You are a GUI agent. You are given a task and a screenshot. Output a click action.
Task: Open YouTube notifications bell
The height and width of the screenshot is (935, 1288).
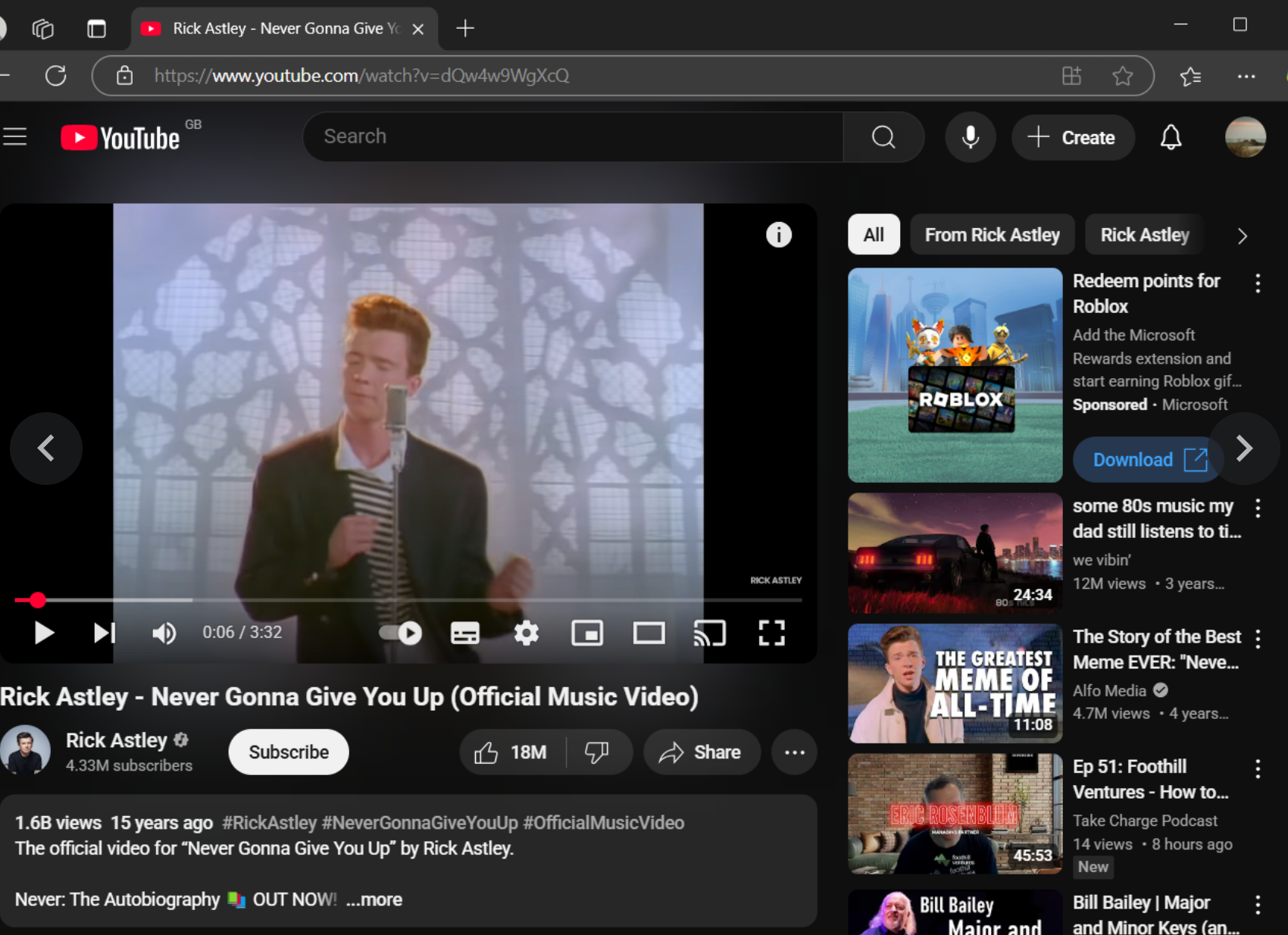tap(1171, 137)
